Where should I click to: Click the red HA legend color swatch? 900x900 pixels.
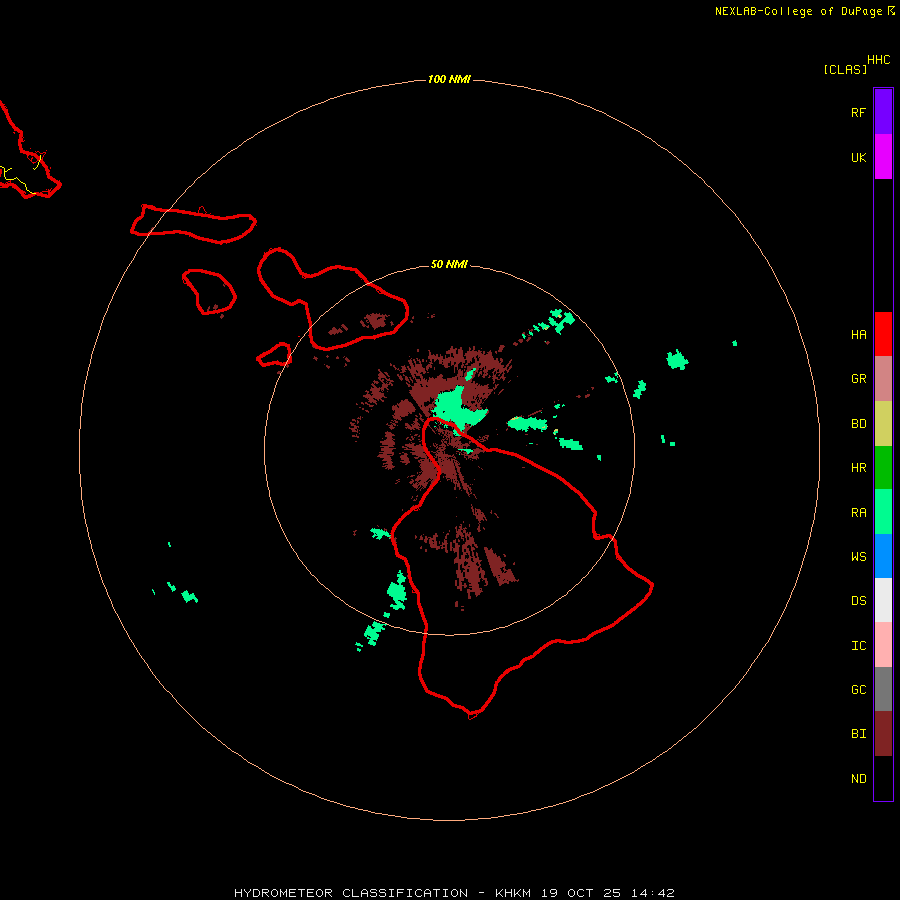coord(883,334)
